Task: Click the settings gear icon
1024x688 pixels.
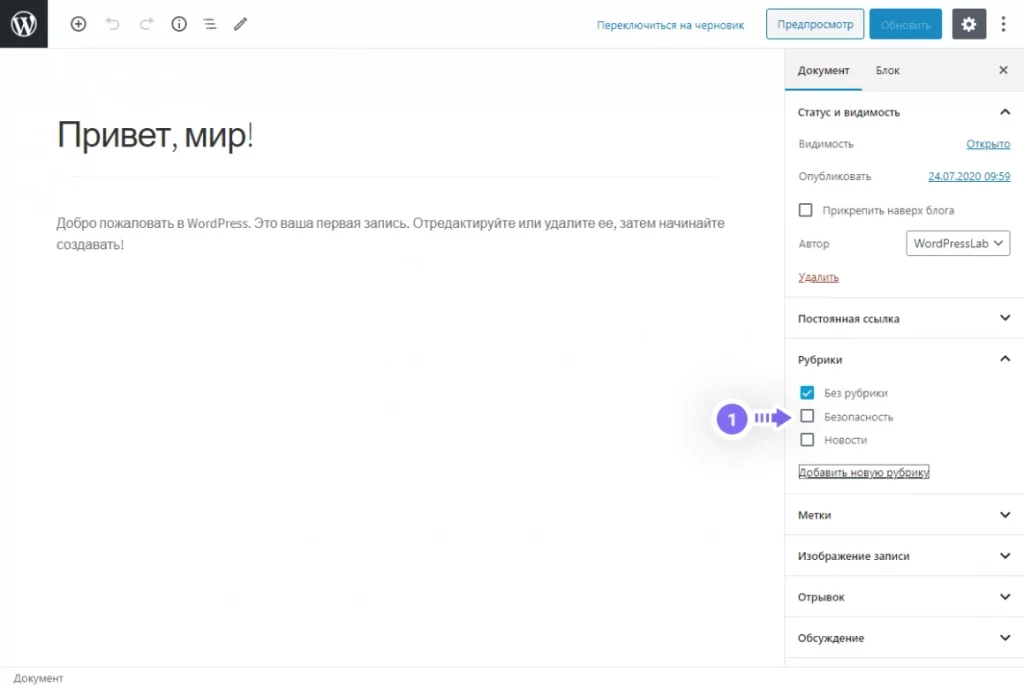Action: [x=968, y=24]
